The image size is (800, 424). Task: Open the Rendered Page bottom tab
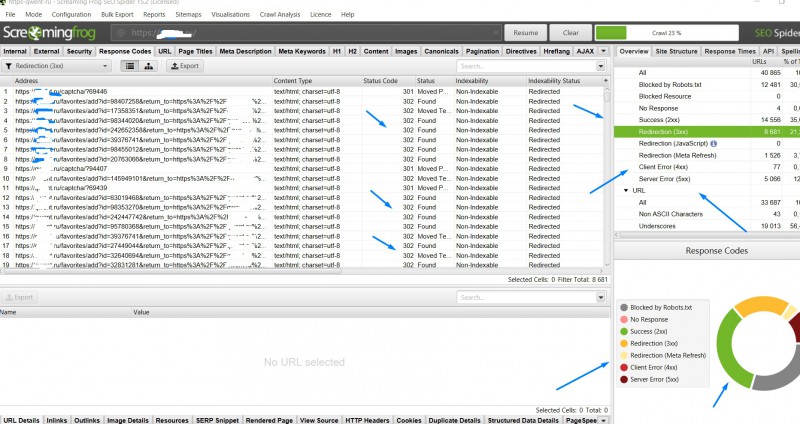coord(269,420)
